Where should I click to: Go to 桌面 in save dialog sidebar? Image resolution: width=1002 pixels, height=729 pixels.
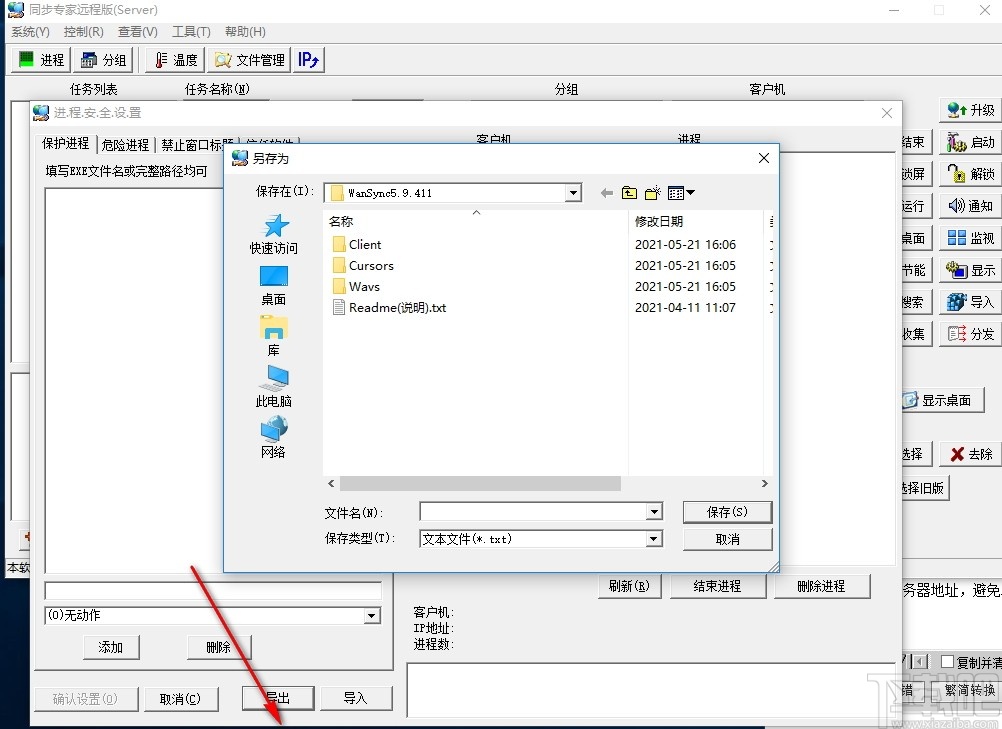point(274,286)
